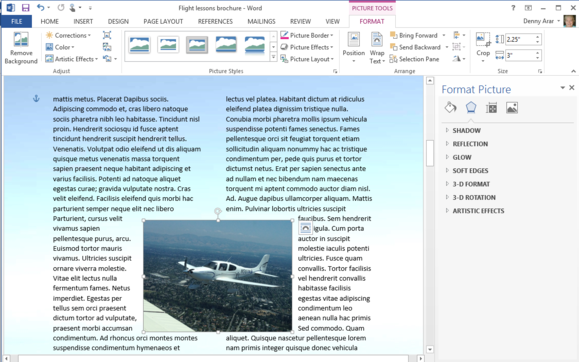
Task: Select the second picture style thumbnail
Action: pyautogui.click(x=168, y=45)
